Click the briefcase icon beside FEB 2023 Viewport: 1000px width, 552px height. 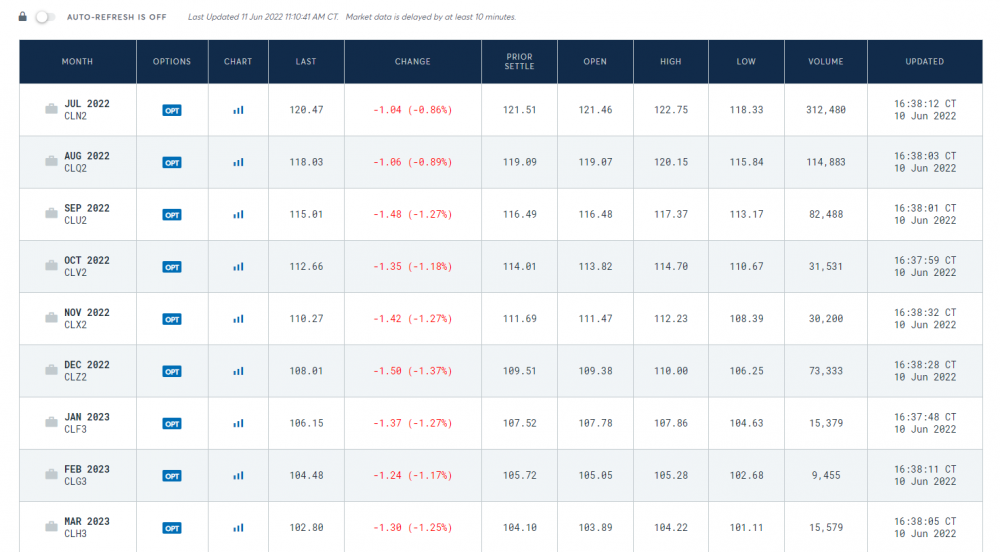(51, 475)
